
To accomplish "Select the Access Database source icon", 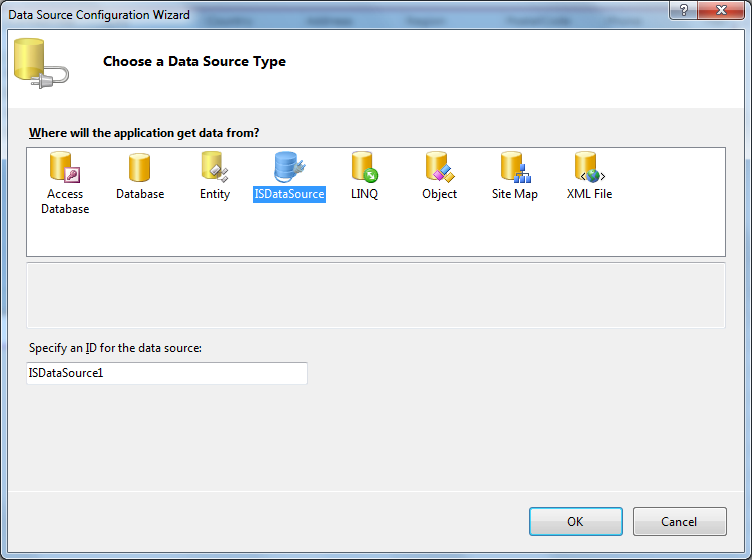I will [65, 168].
